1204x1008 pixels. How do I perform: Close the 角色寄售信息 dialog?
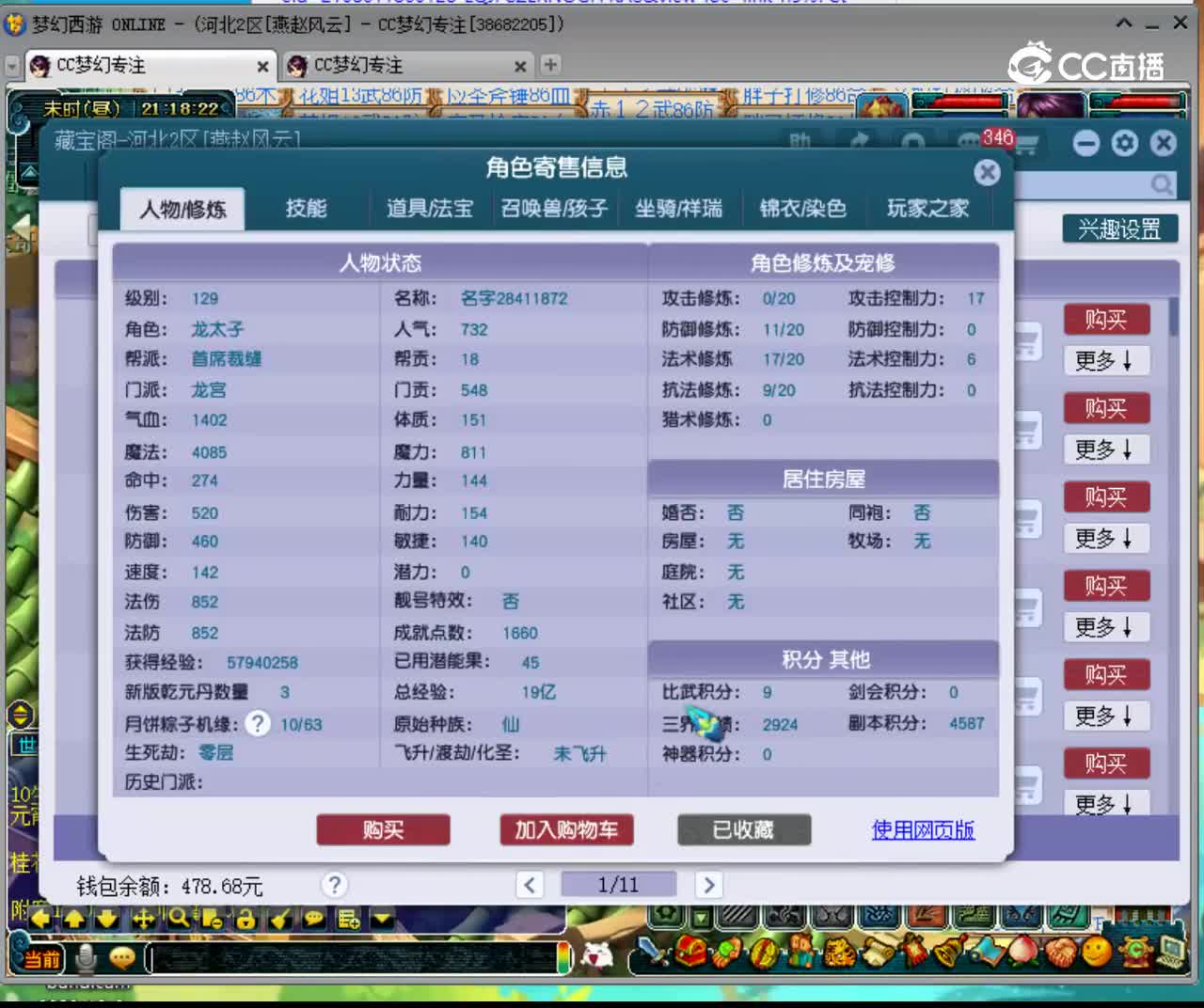pos(987,172)
